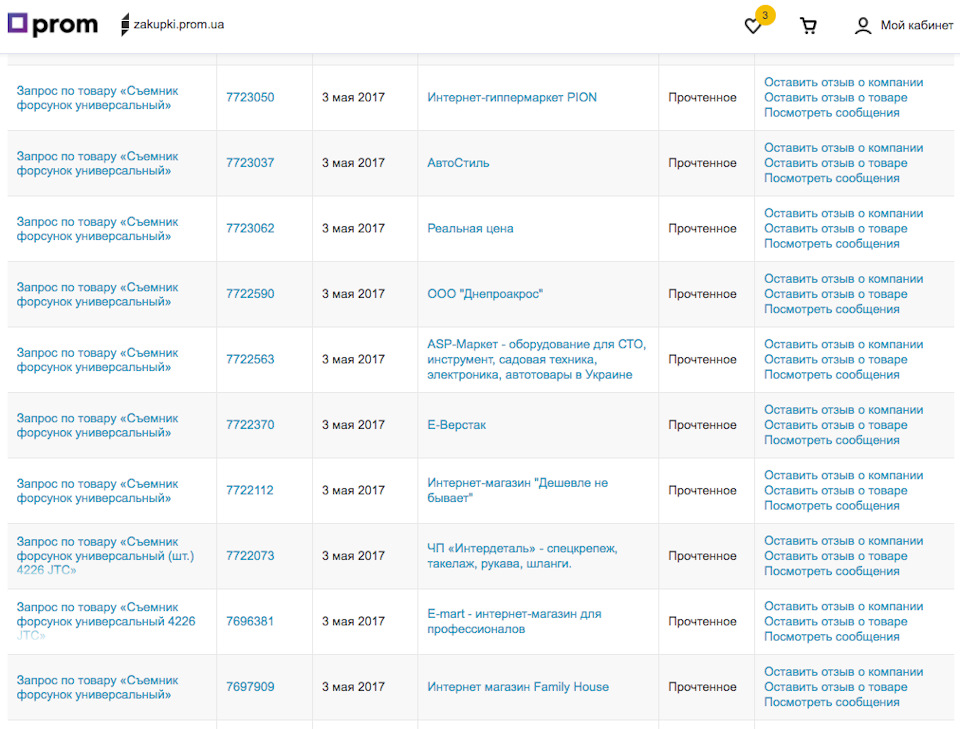Open Интернет магазин Family House link
Viewport: 960px width, 729px height.
click(x=518, y=687)
